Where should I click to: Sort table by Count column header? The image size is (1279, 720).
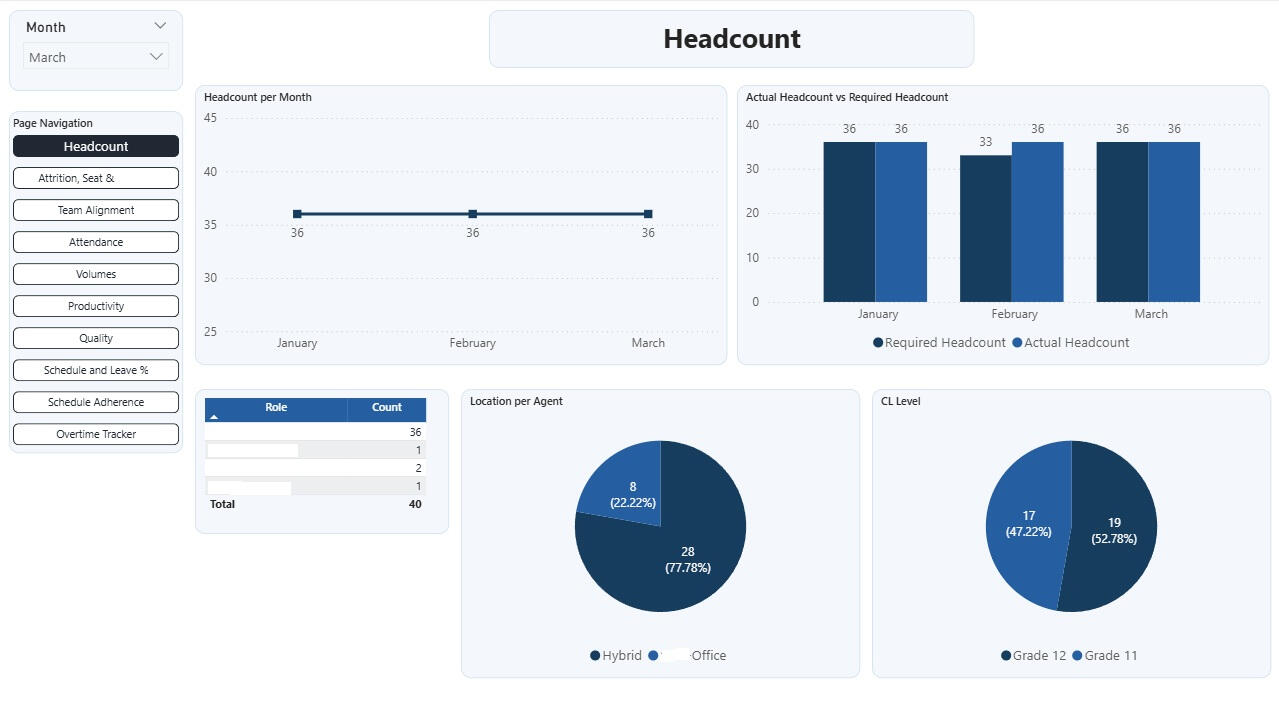tap(387, 408)
